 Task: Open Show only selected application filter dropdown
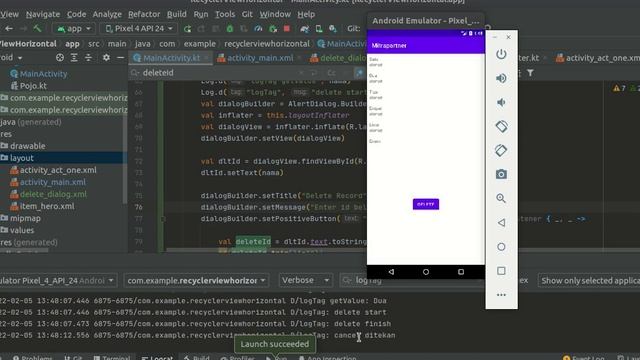[x=589, y=281]
